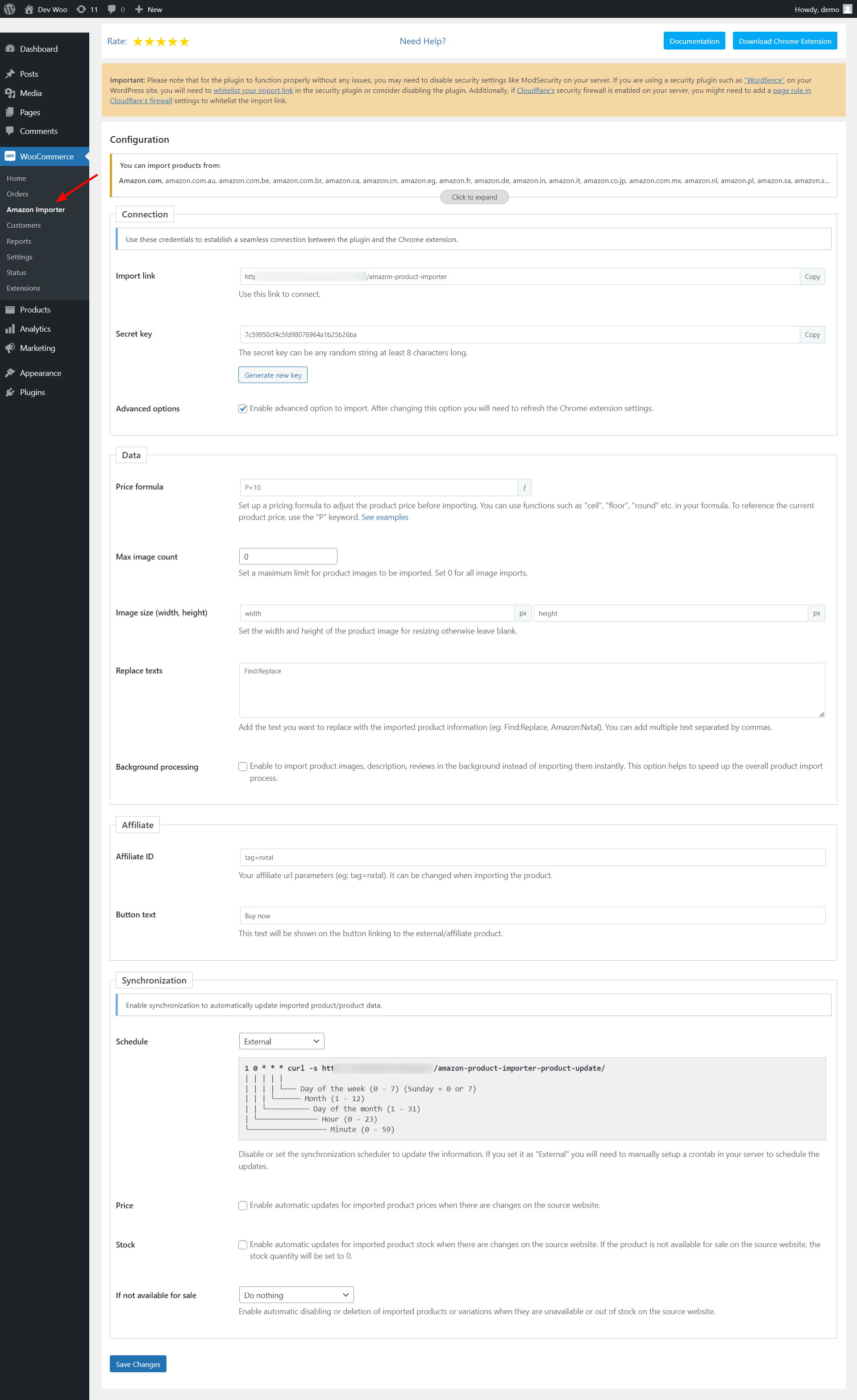The height and width of the screenshot is (1400, 857).
Task: Open the 'If not available for sale' dropdown
Action: pos(296,1295)
